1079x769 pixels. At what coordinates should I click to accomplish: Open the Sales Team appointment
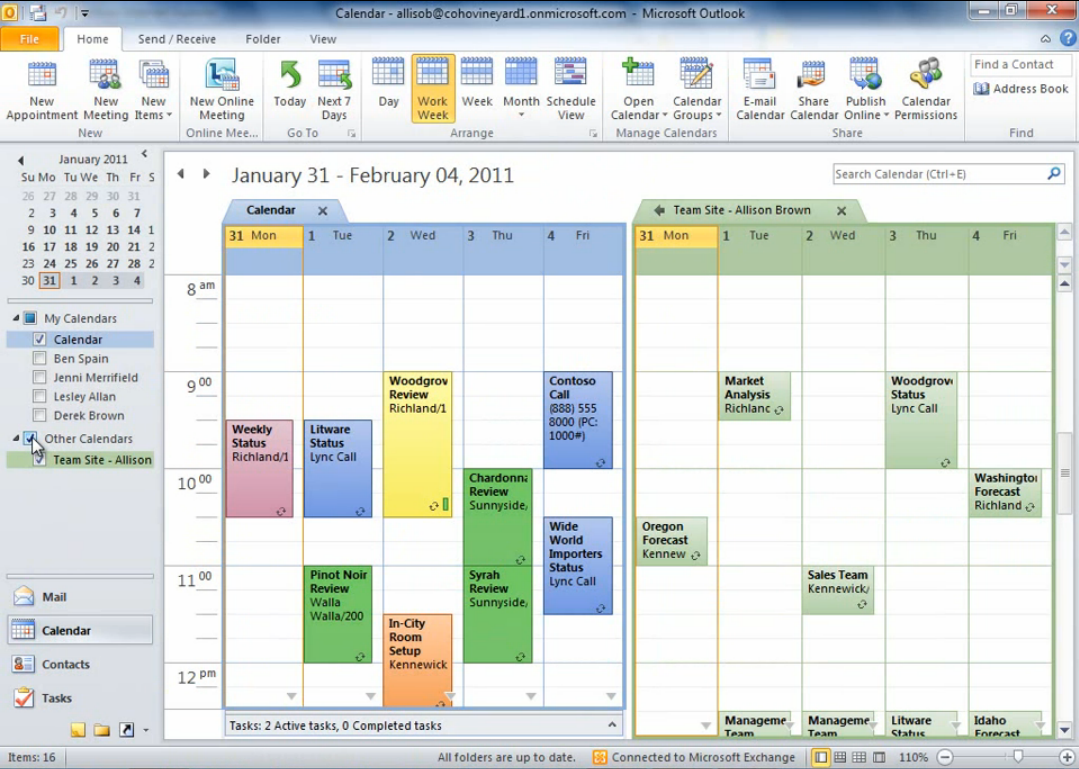point(837,590)
